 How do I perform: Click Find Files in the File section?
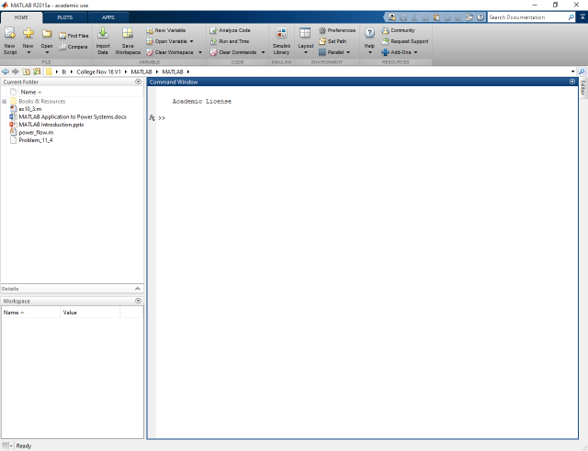[74, 36]
